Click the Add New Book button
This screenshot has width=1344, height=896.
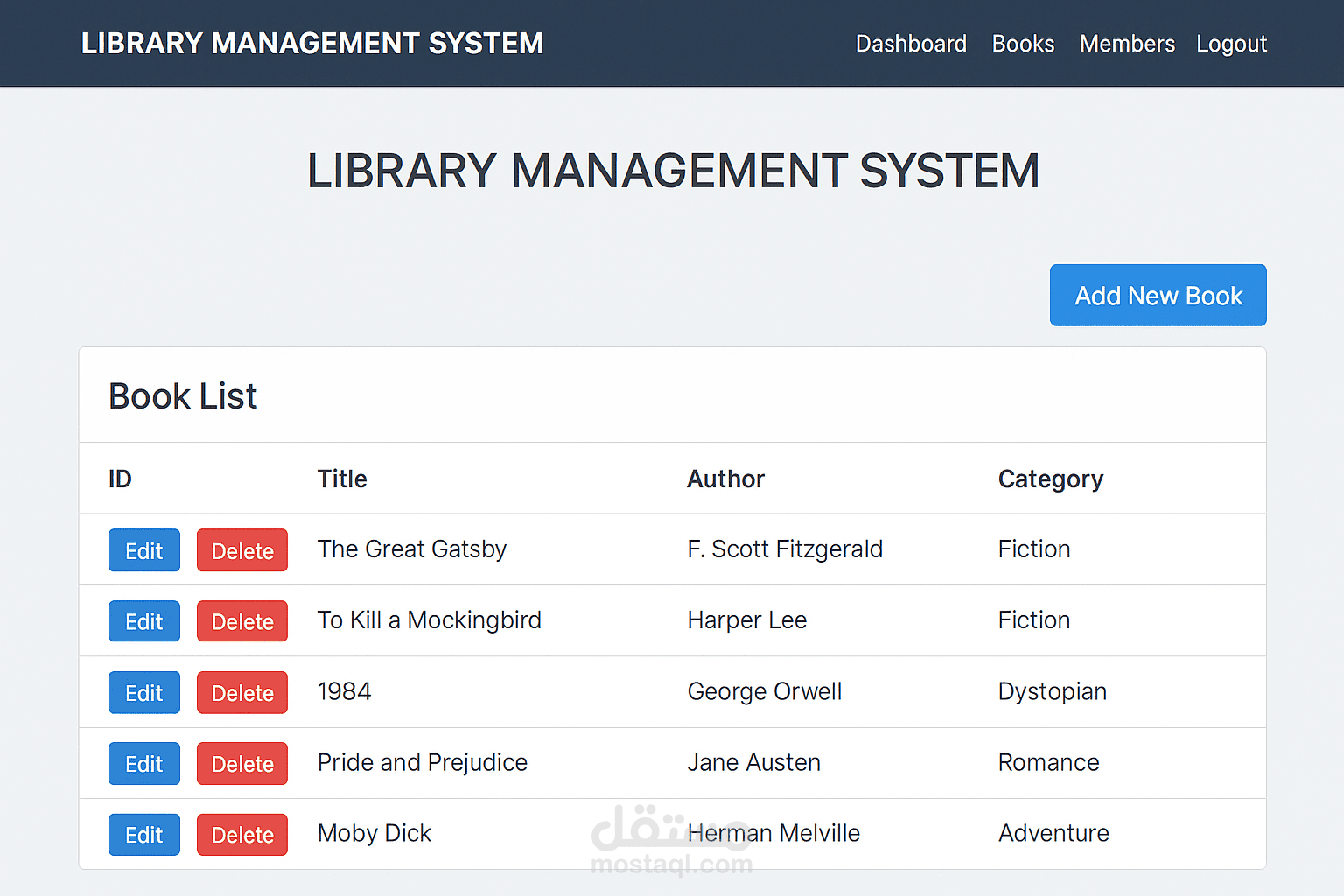pyautogui.click(x=1158, y=296)
